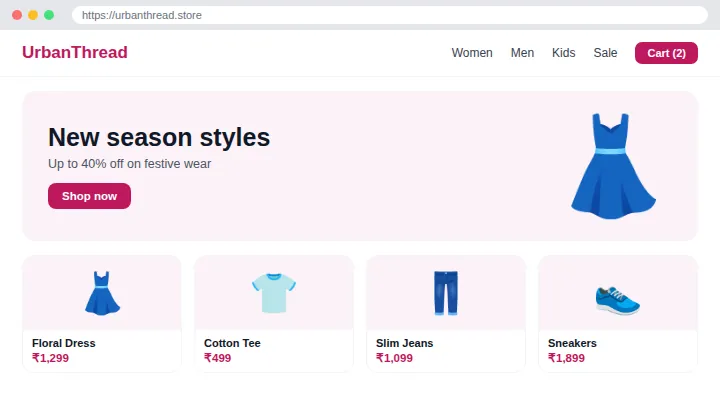Viewport: 720px width, 410px height.
Task: Click the Floral Dress title
Action: pos(64,343)
